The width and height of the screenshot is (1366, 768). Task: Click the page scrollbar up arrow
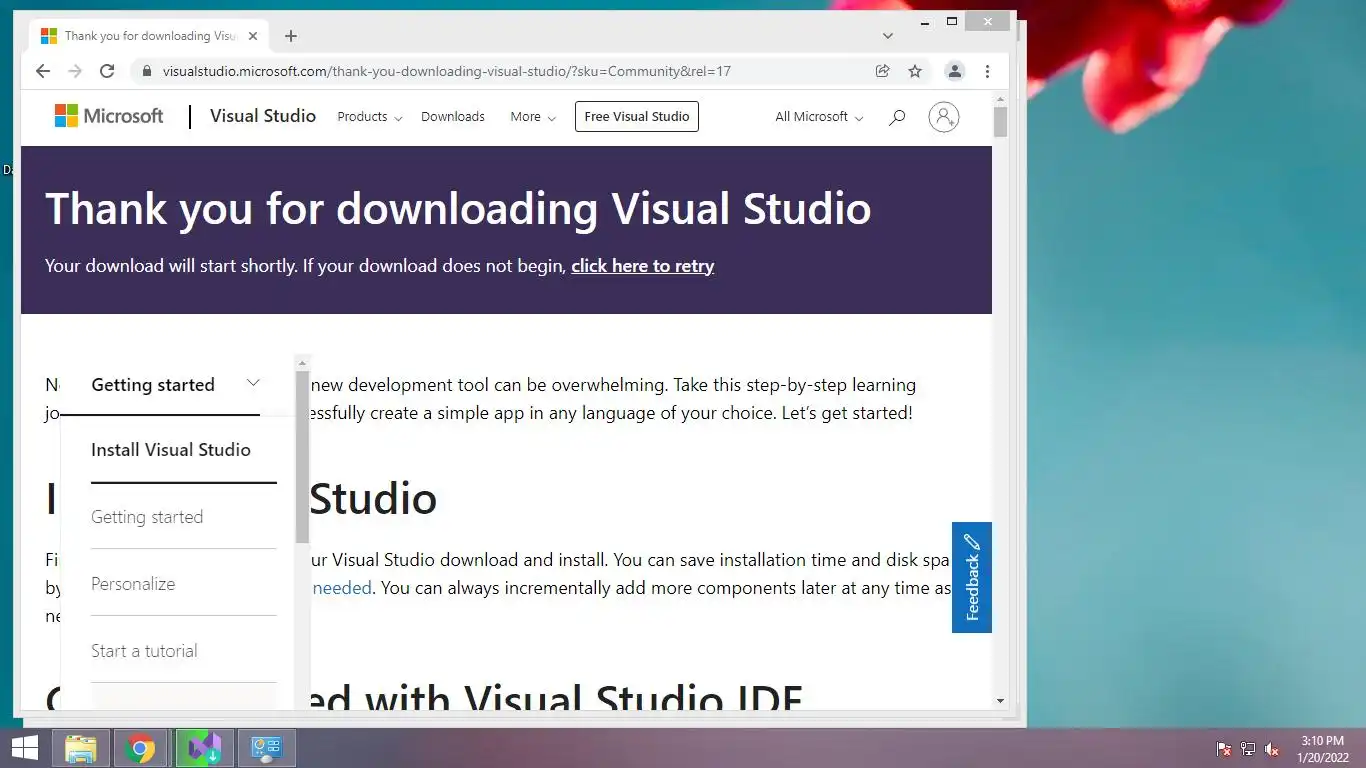tap(1000, 99)
